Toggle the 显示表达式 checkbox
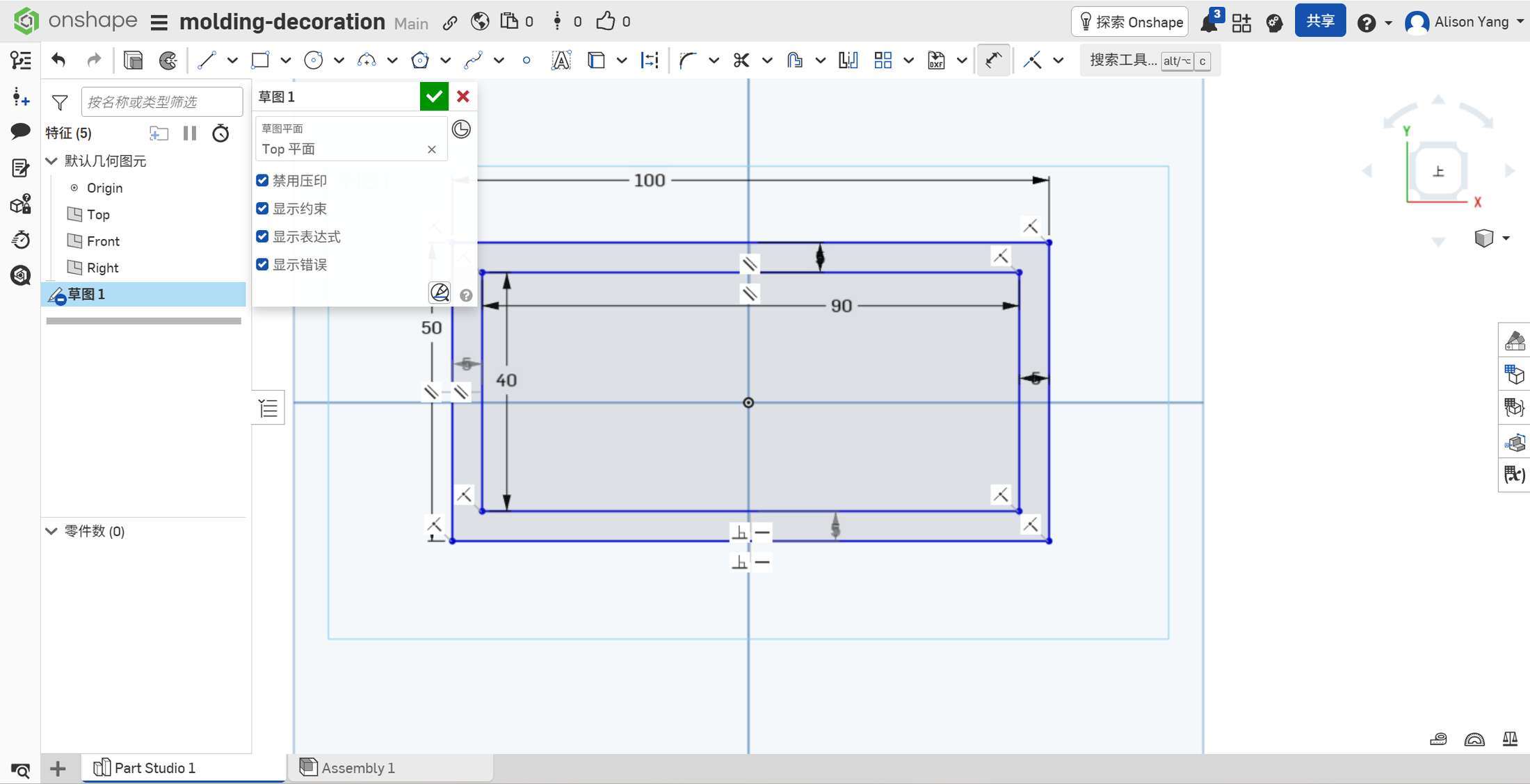 tap(262, 236)
